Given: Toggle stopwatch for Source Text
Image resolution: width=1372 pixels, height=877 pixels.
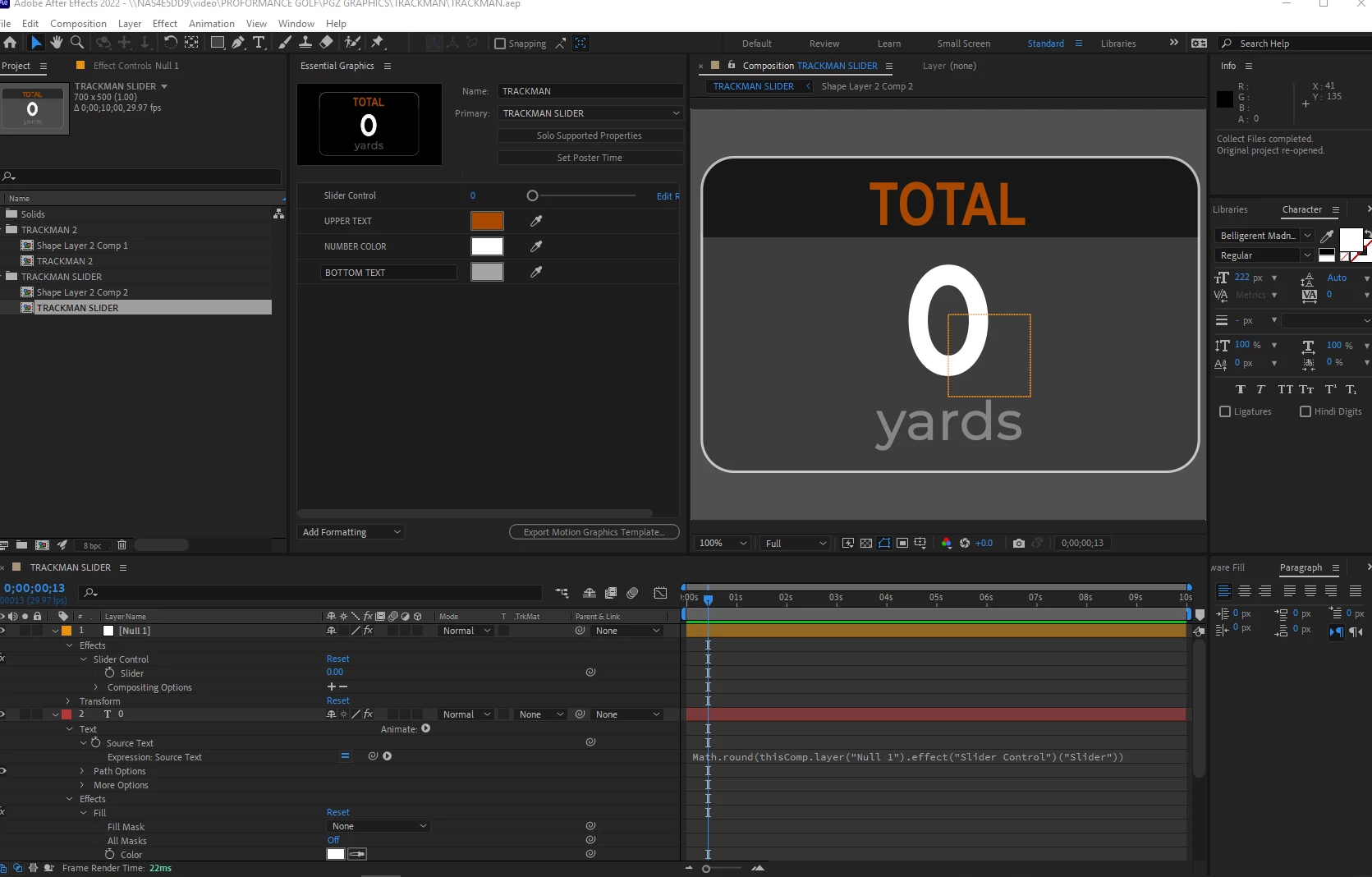Looking at the screenshot, I should click(96, 742).
